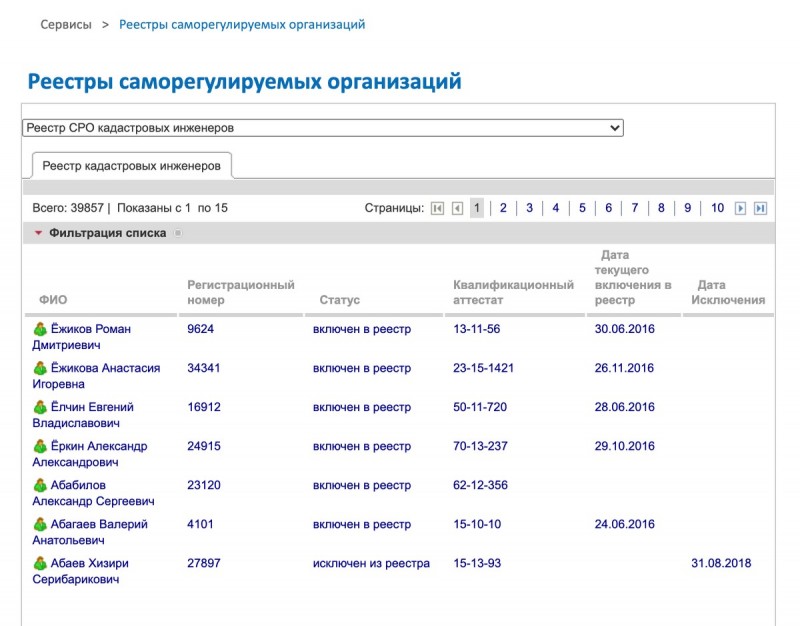
Task: Click person icon beside Ёжикова Анастасия
Action: [40, 368]
